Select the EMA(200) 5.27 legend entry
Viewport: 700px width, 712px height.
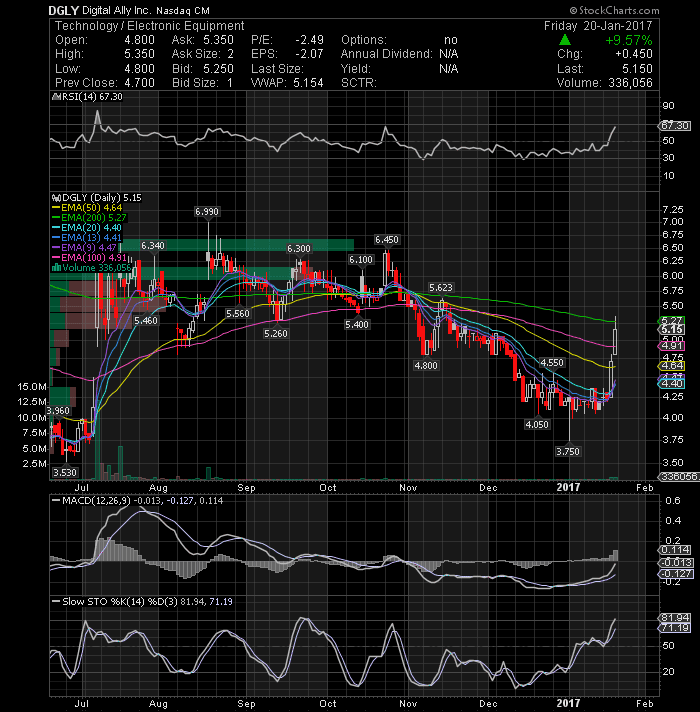coord(89,218)
